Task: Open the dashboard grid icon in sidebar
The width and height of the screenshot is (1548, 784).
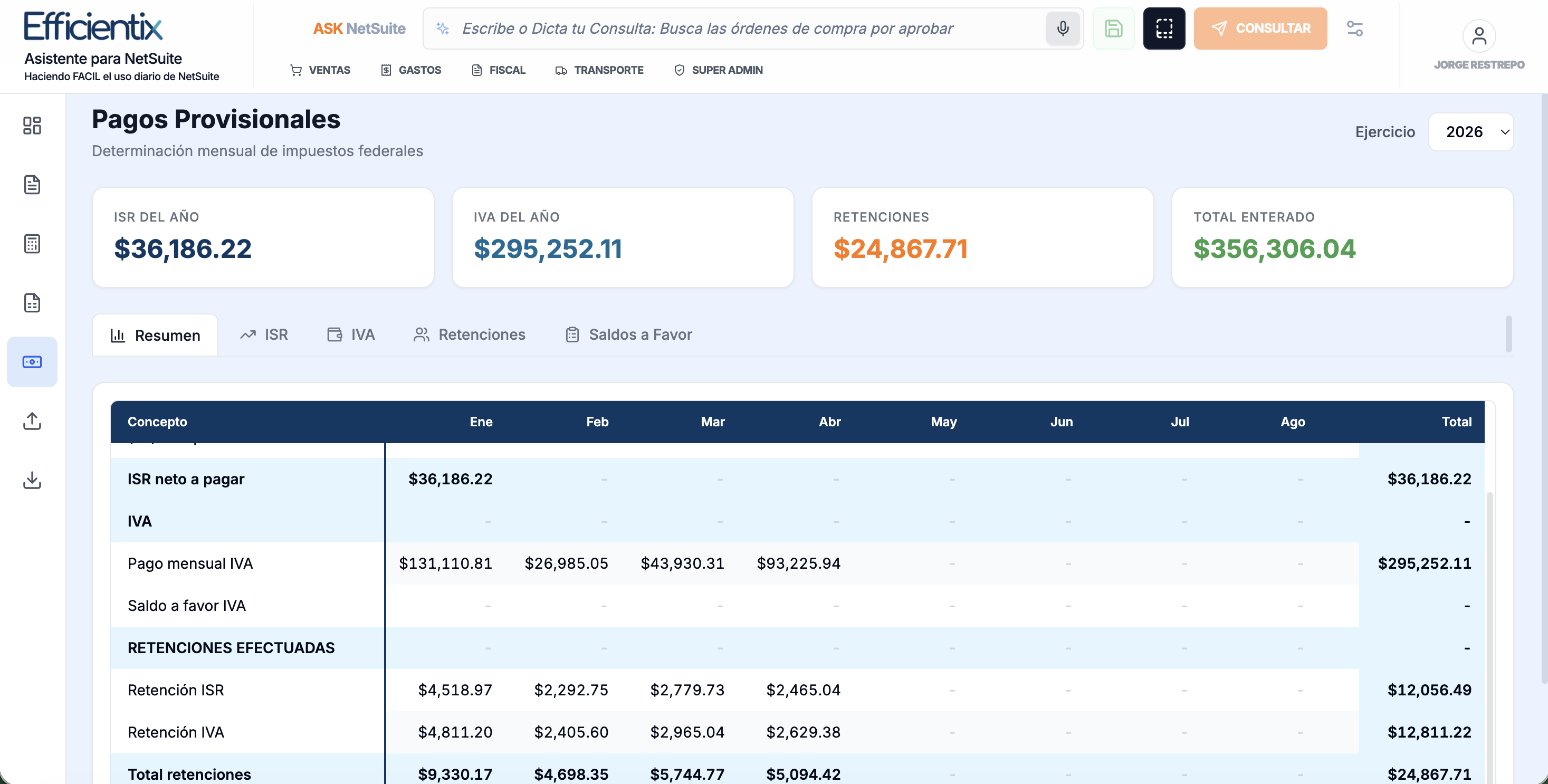Action: [32, 126]
